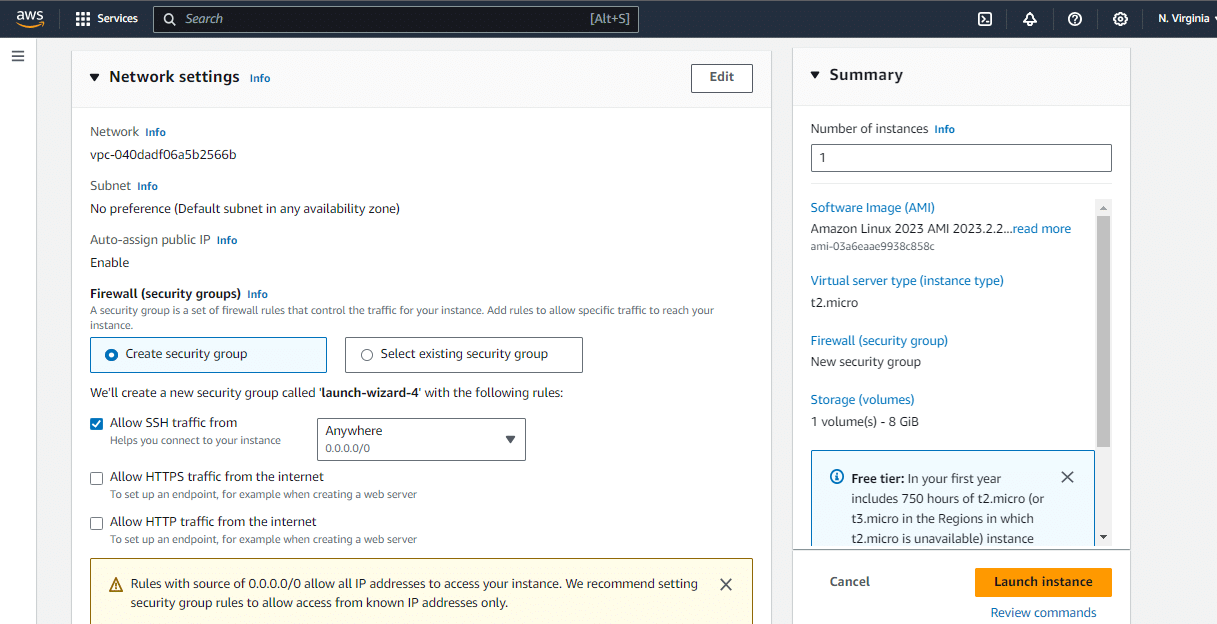The height and width of the screenshot is (624, 1217).
Task: Click the Number of instances field
Action: pyautogui.click(x=960, y=157)
